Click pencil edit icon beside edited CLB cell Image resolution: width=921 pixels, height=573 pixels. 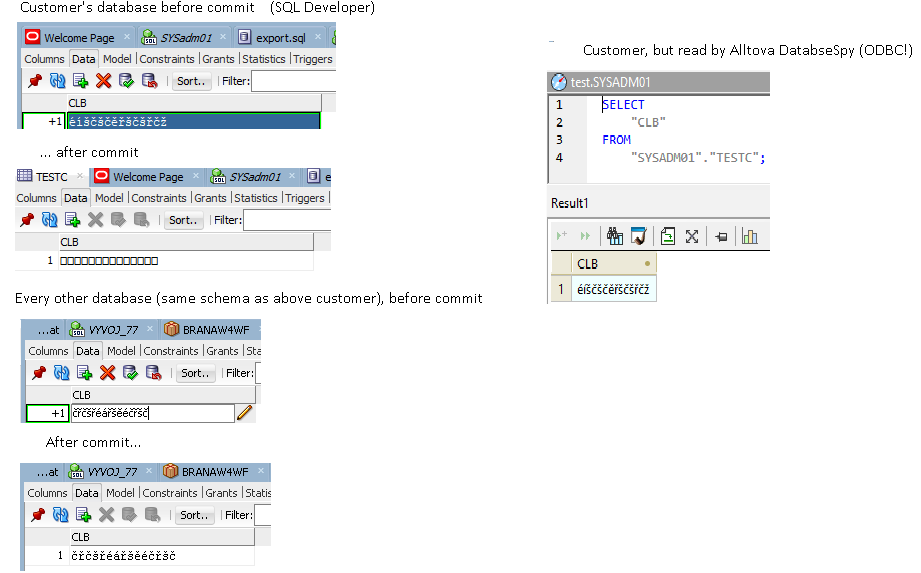(x=244, y=413)
